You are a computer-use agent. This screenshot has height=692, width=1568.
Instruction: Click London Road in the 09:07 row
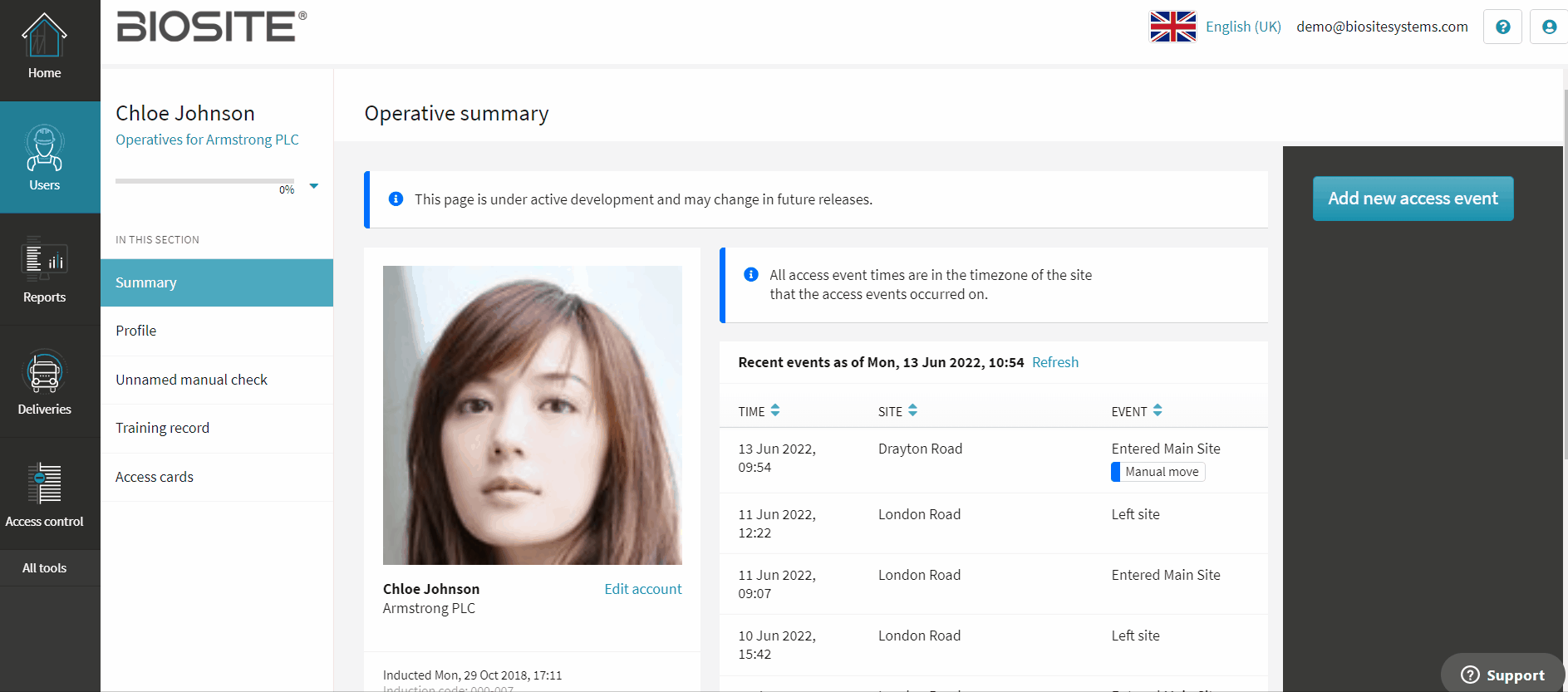[919, 575]
